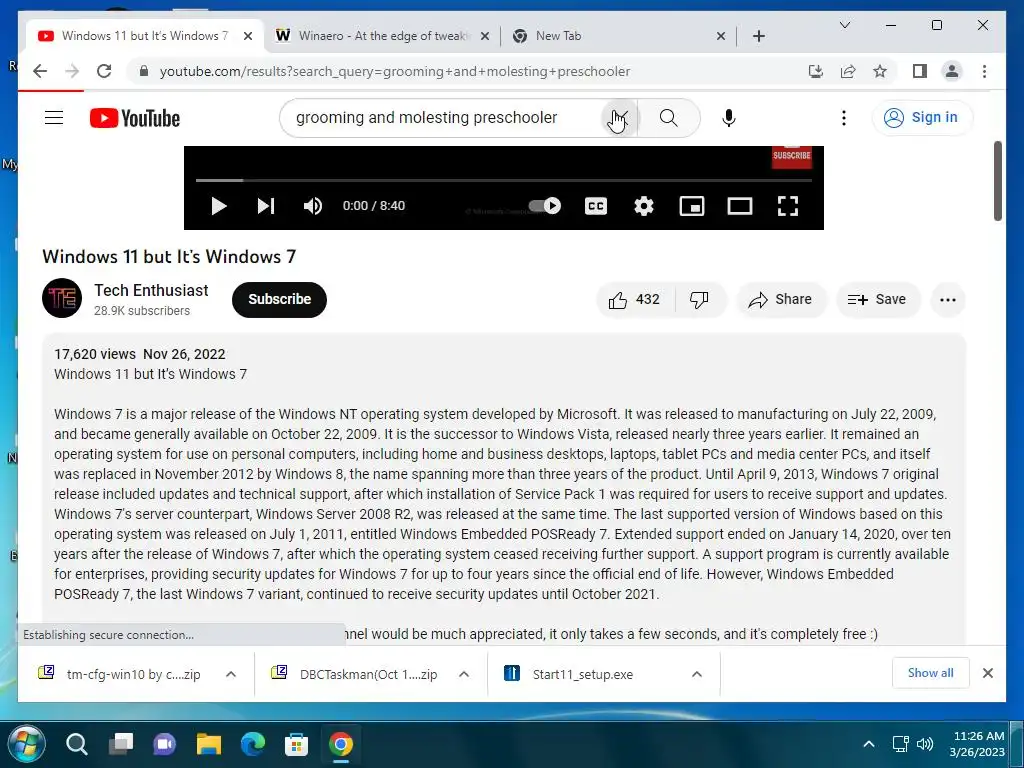
Task: Click the install app icon in address bar
Action: coord(816,71)
